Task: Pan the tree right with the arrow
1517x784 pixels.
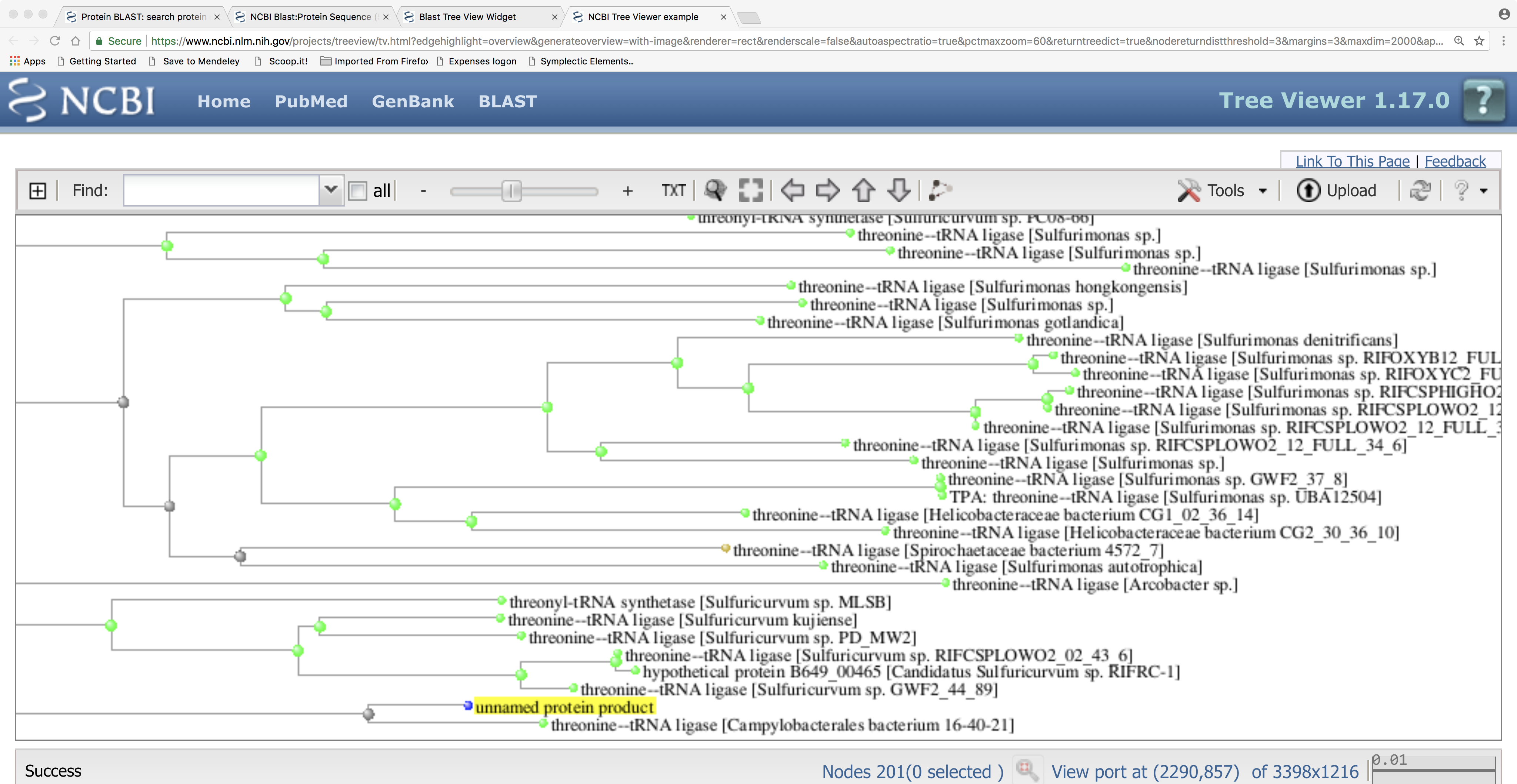Action: click(x=827, y=191)
